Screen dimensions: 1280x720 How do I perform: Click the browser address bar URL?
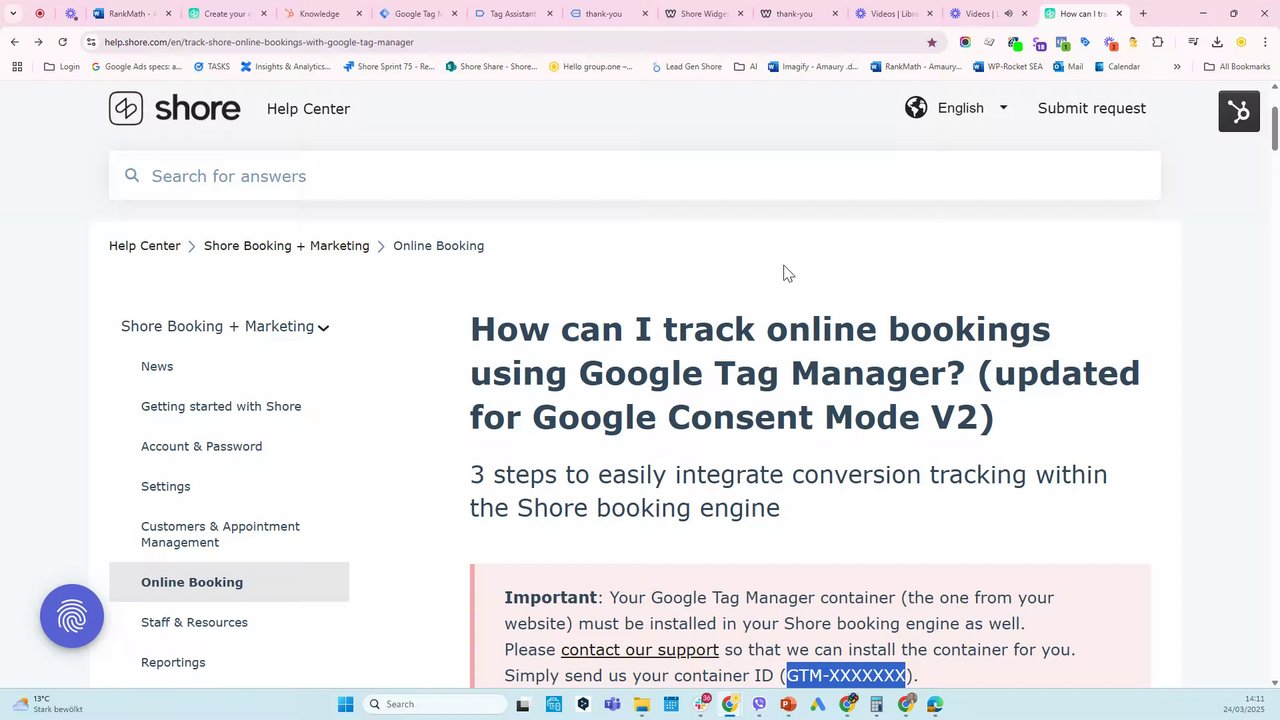(x=259, y=42)
